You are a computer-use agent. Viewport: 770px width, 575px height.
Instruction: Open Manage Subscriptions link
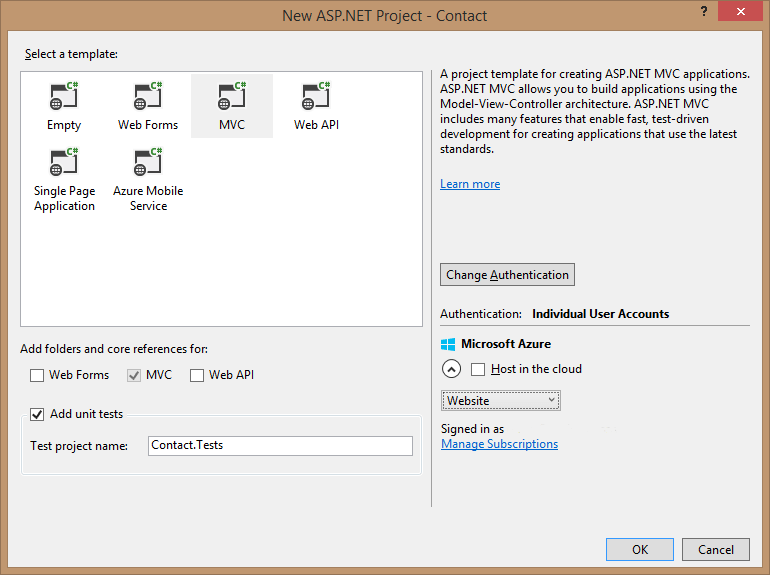(x=499, y=444)
